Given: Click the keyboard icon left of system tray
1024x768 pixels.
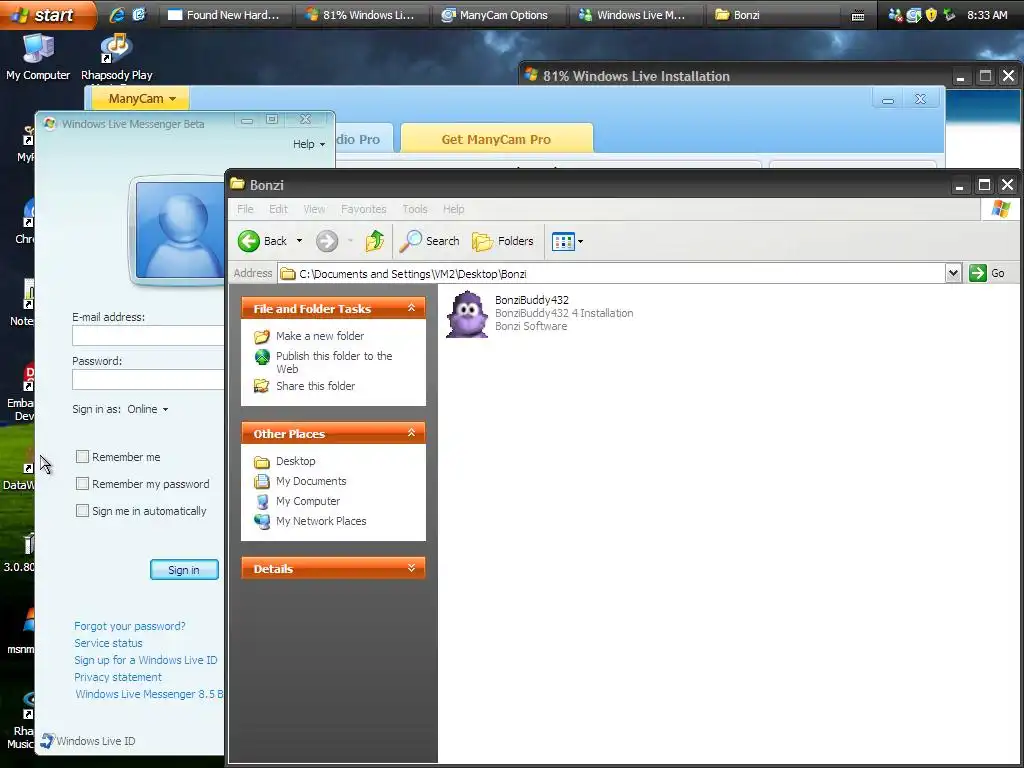Looking at the screenshot, I should 858,16.
